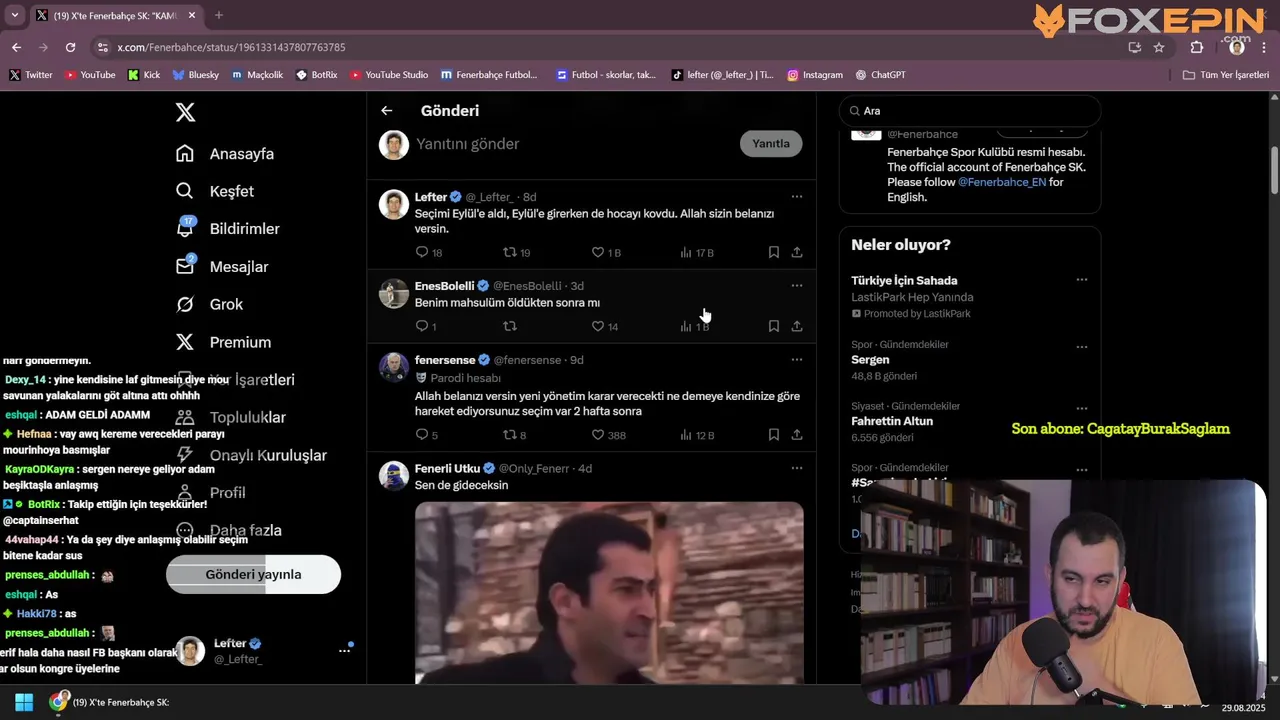
Task: Open the Twitter bookmark
Action: 31,75
